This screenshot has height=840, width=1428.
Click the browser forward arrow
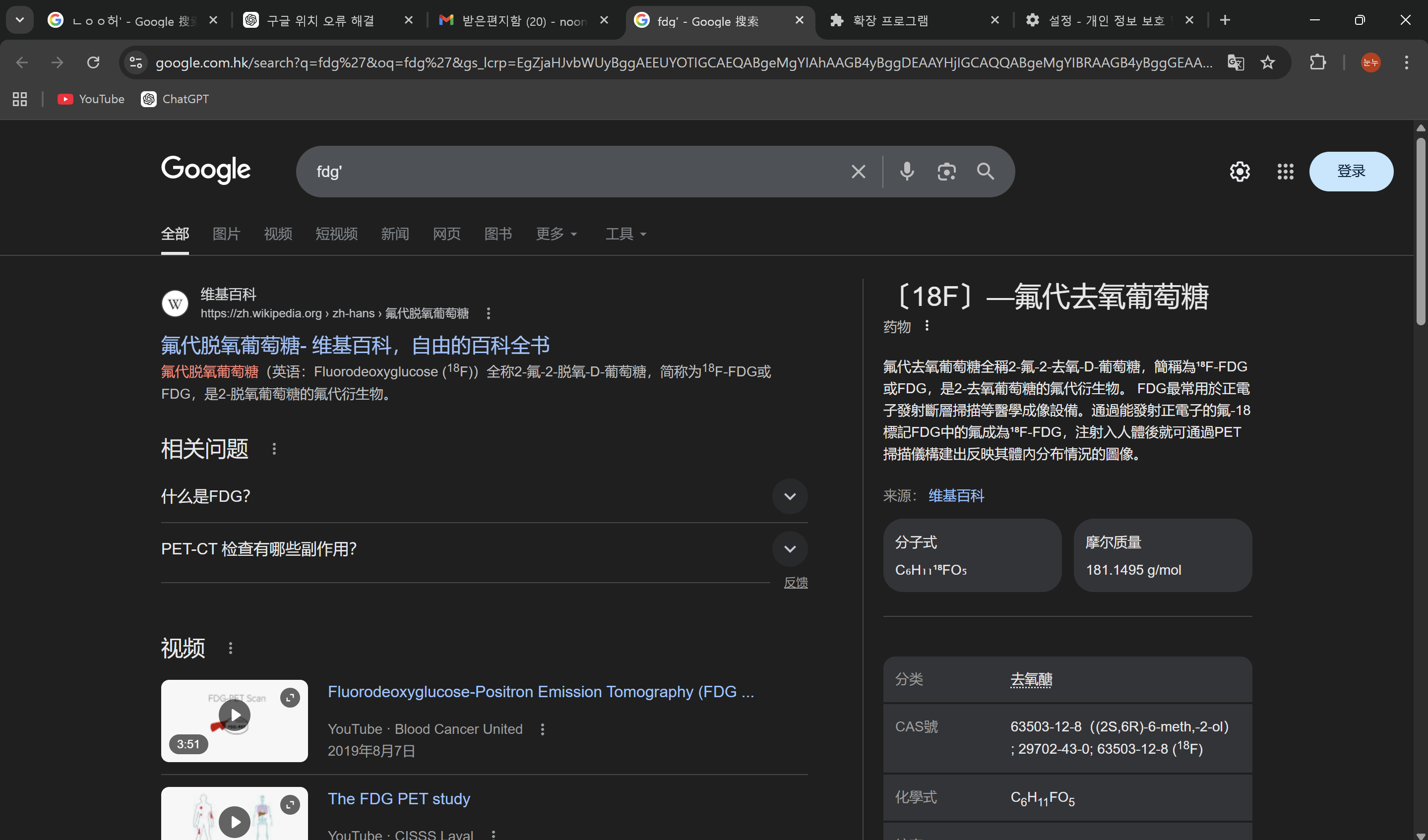pyautogui.click(x=57, y=62)
